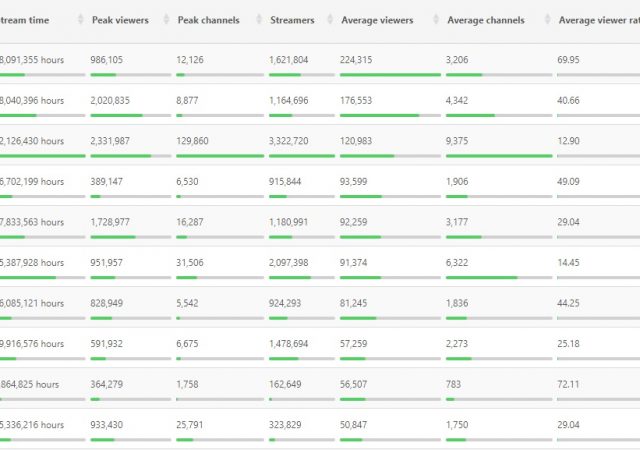Click the Peak viewers column header text
Viewport: 640px width, 450px height.
point(120,20)
